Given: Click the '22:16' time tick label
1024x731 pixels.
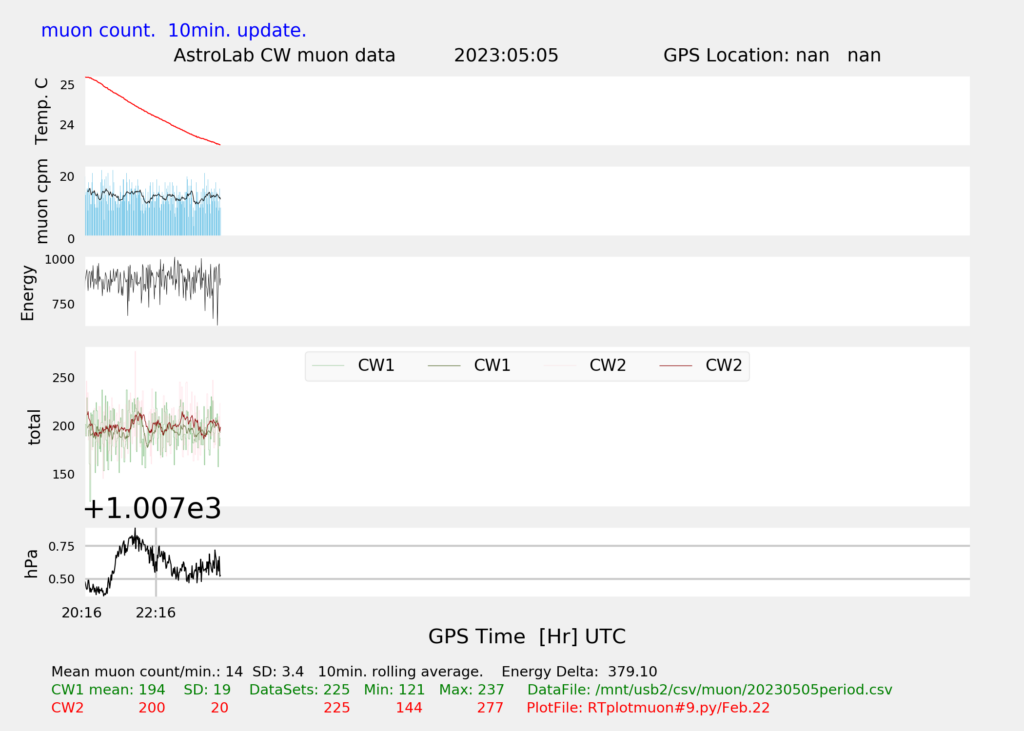Looking at the screenshot, I should pyautogui.click(x=155, y=613).
